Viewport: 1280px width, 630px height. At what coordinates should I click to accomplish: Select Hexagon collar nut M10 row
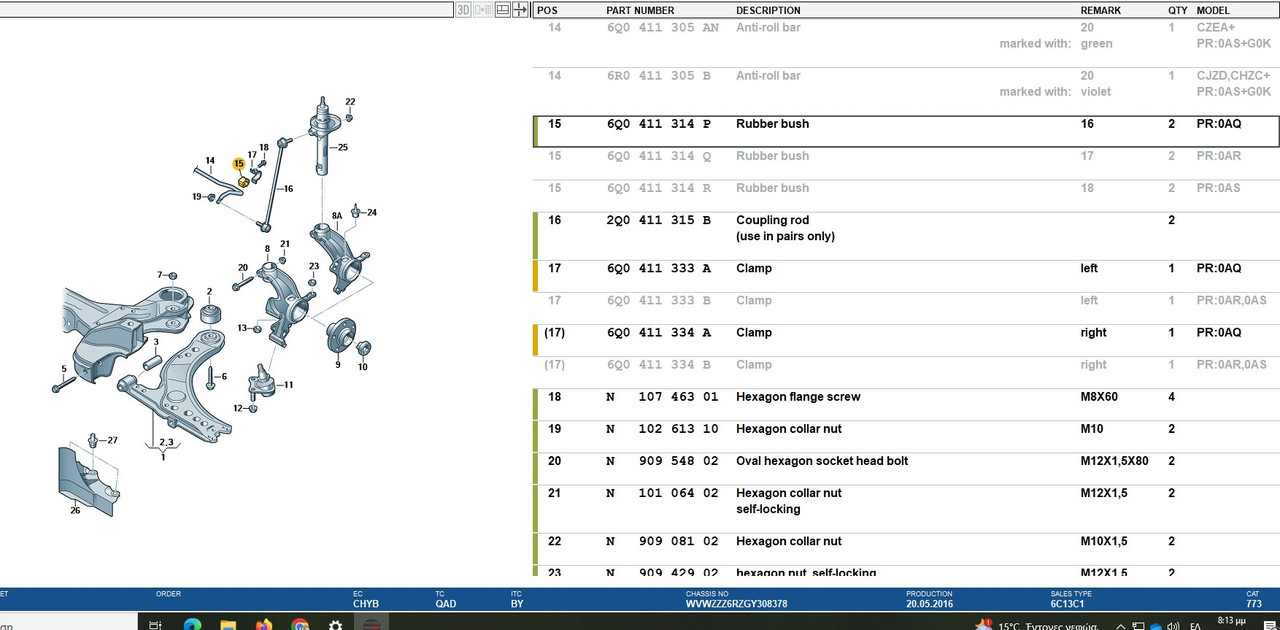[906, 437]
